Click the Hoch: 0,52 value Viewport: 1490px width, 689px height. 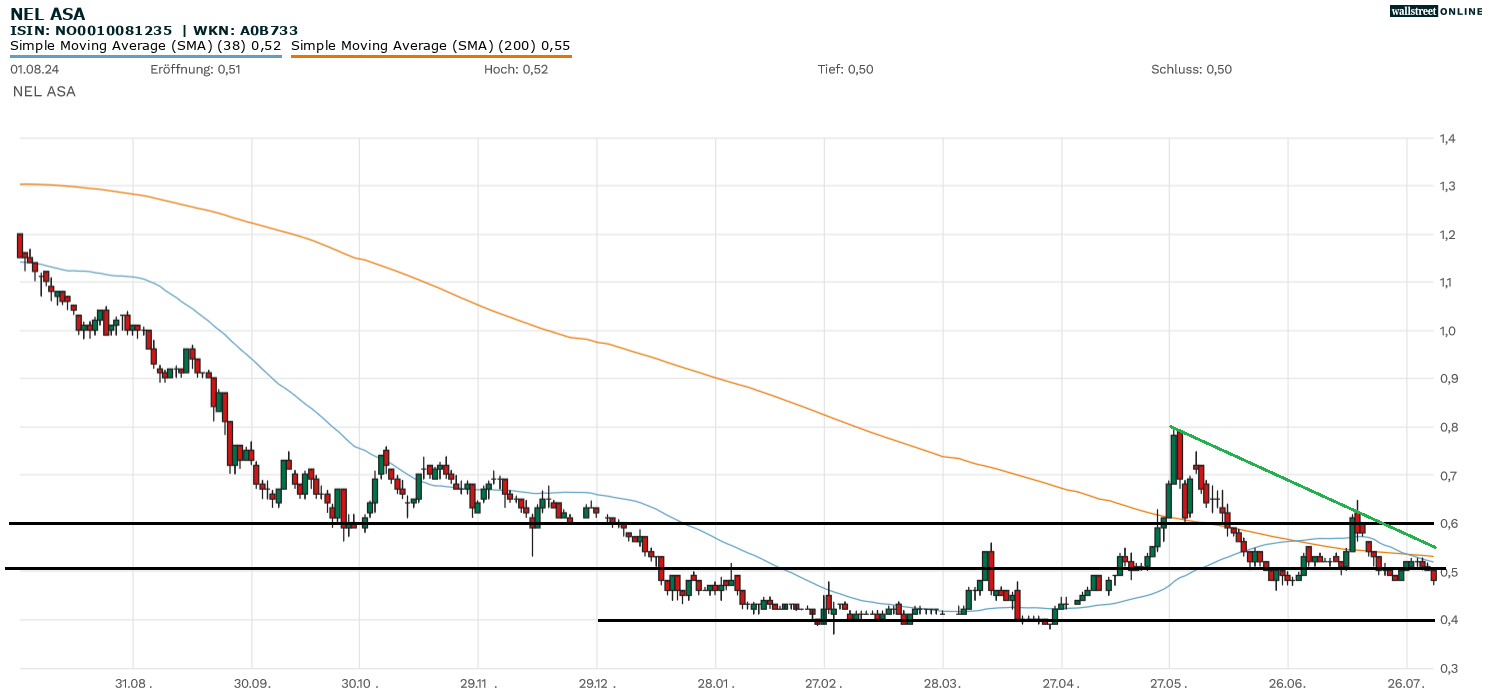516,69
